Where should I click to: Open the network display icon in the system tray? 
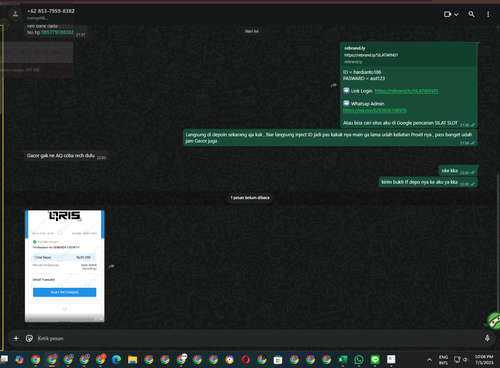(x=457, y=360)
